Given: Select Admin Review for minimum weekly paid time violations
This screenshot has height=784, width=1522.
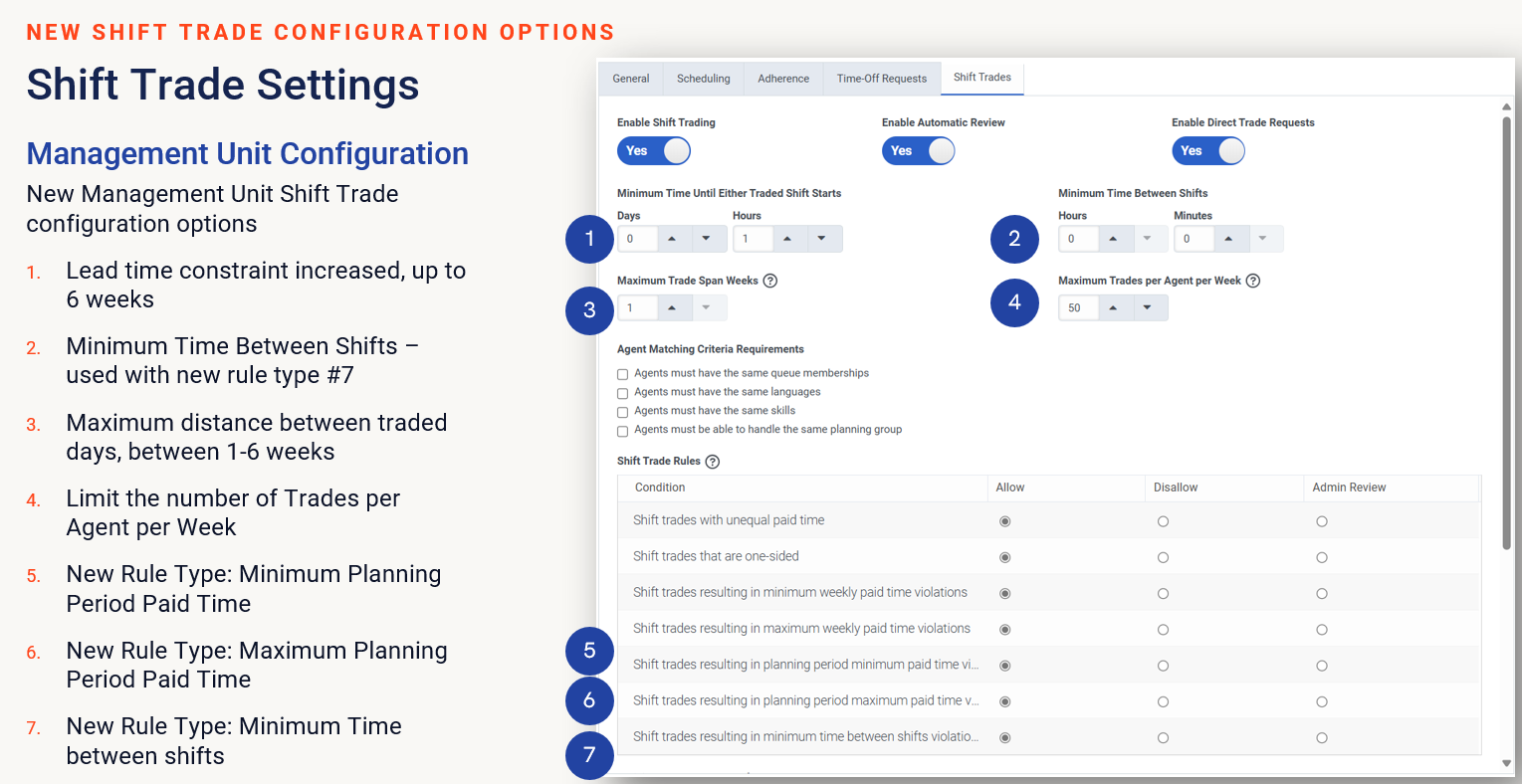Looking at the screenshot, I should [1322, 594].
